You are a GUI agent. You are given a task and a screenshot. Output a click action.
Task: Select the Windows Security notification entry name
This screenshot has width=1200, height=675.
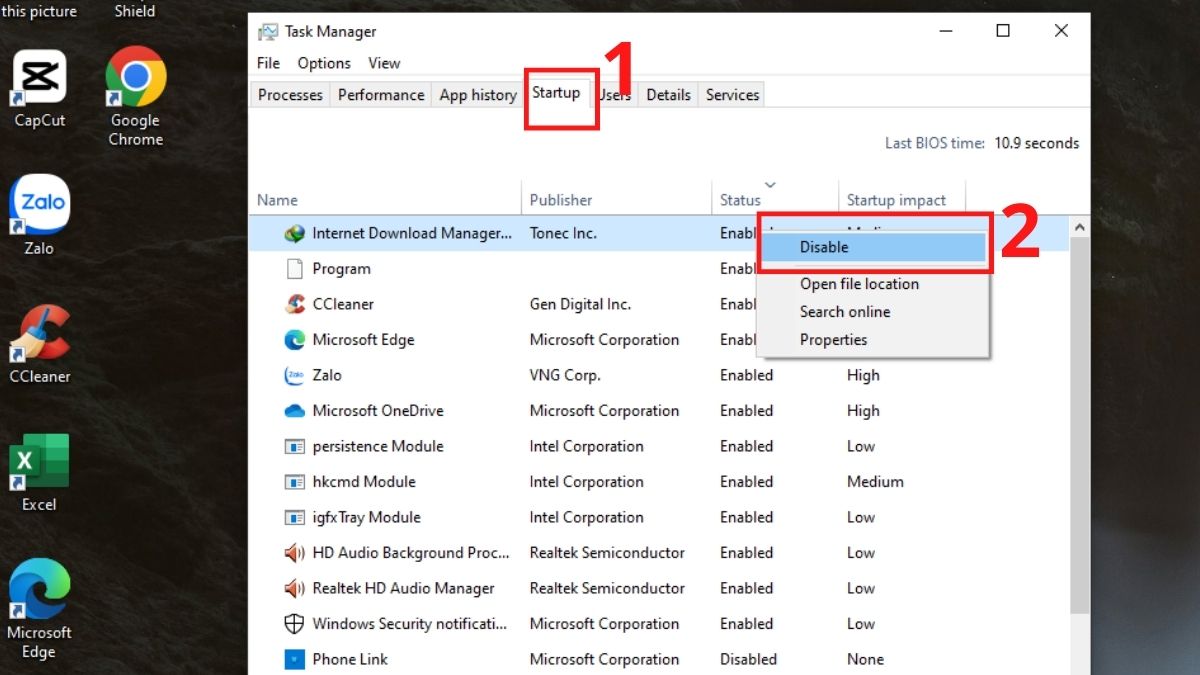411,624
